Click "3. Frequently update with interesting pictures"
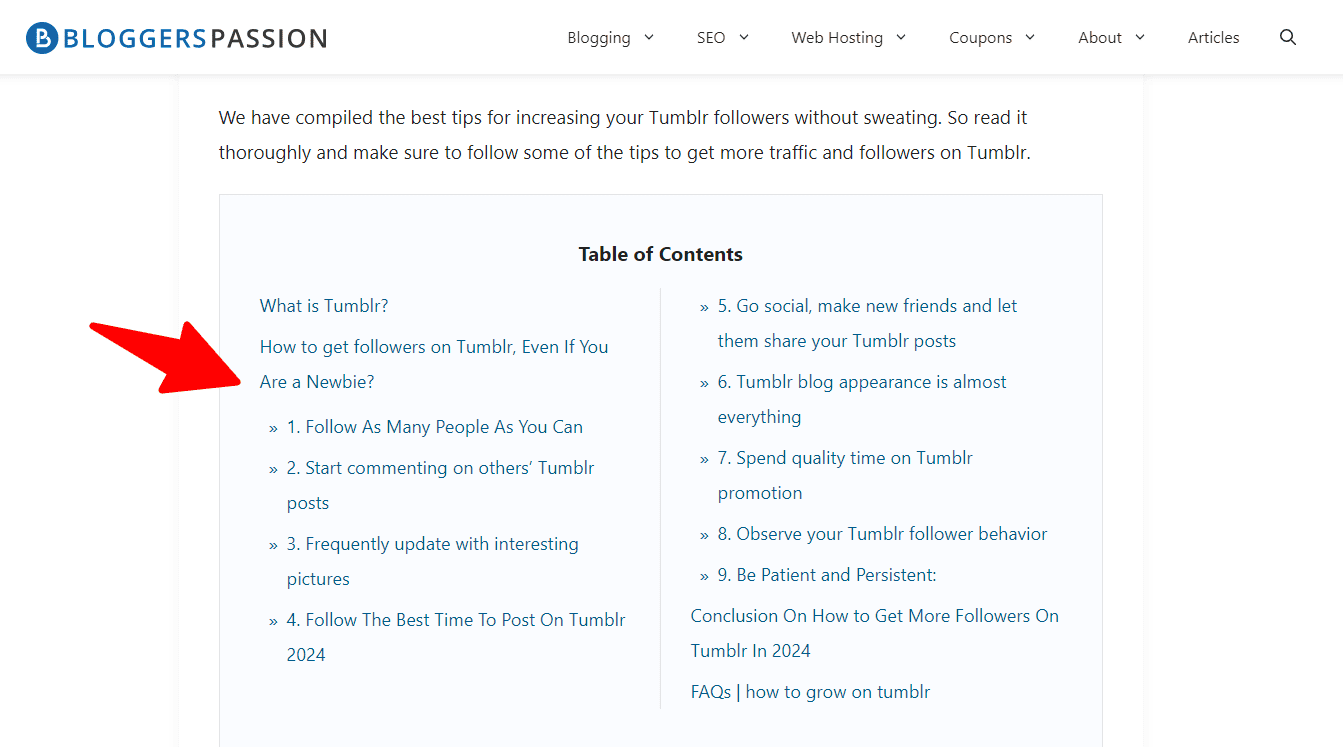 point(432,544)
